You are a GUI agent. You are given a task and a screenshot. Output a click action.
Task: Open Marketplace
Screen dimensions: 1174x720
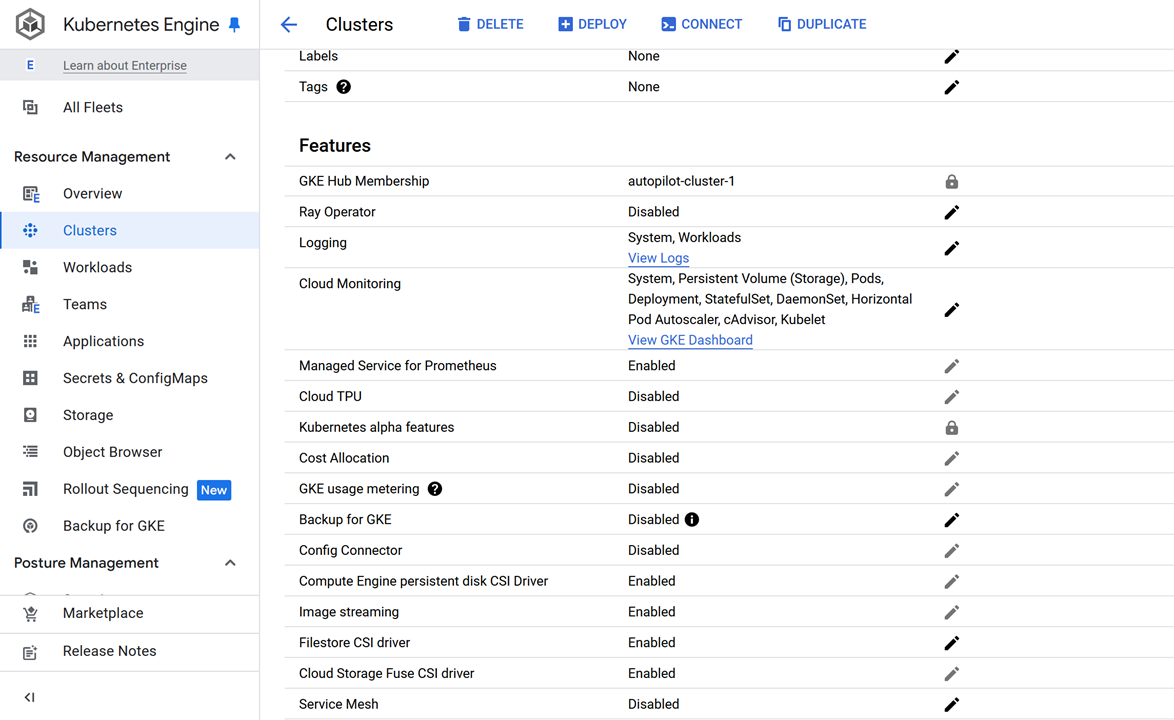130,614
